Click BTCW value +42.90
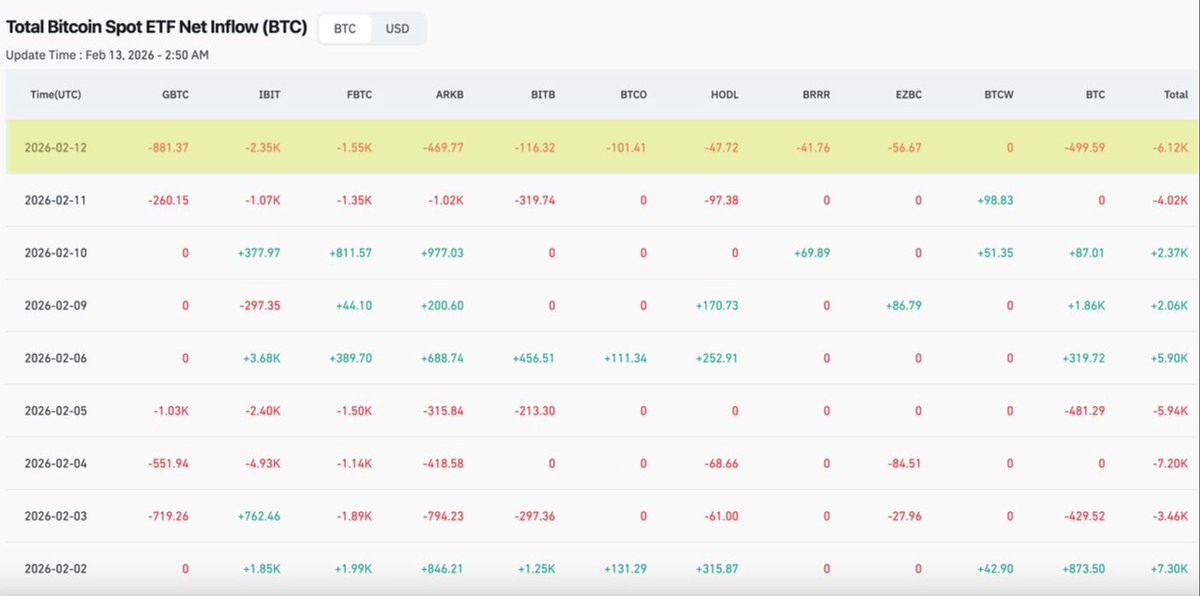 click(995, 568)
